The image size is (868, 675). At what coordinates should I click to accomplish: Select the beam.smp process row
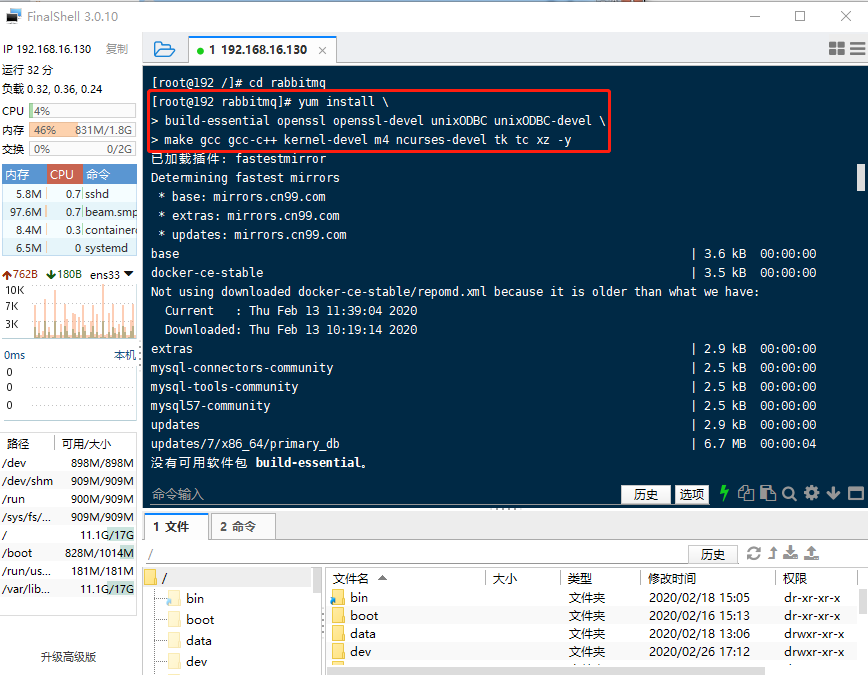(70, 212)
